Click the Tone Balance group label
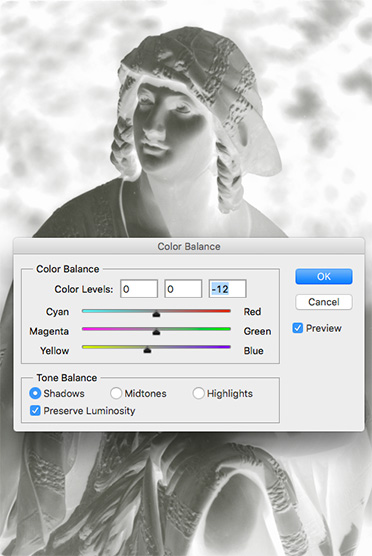Image resolution: width=372 pixels, height=556 pixels. 67,378
